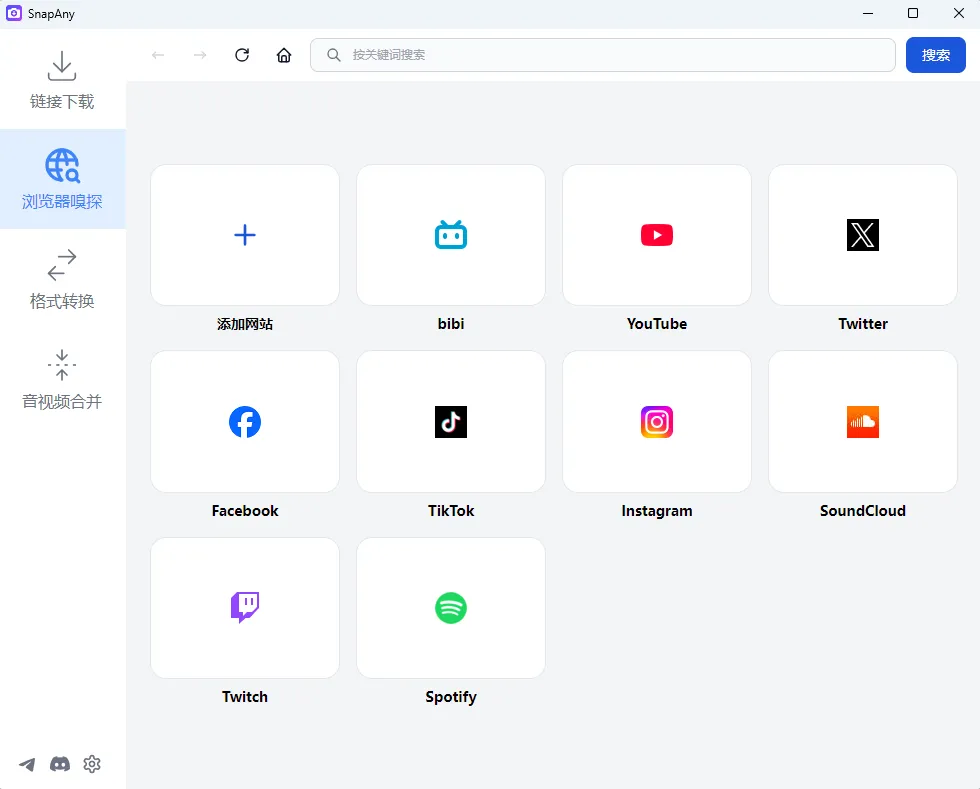
Task: Click the Twitch label text
Action: (x=245, y=697)
